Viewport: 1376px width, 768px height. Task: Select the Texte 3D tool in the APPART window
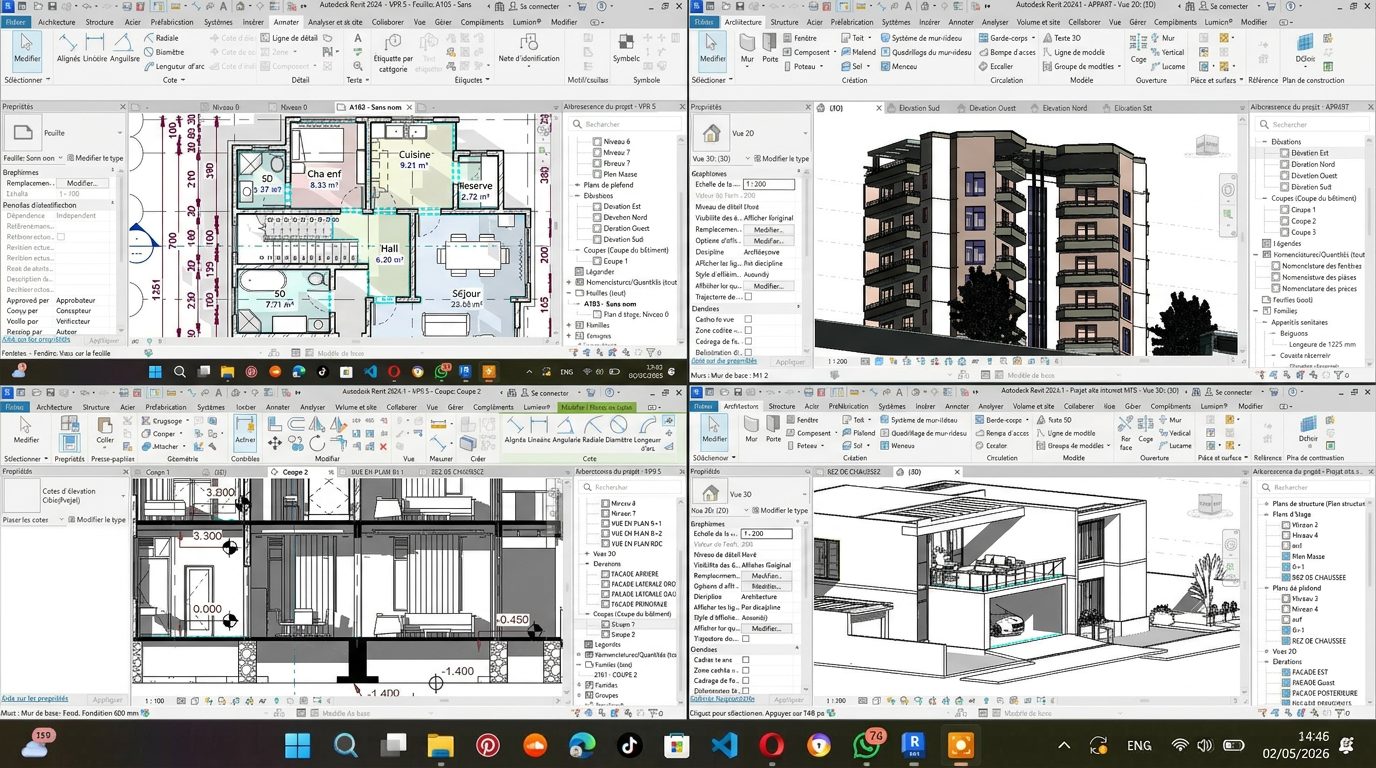pos(1060,38)
